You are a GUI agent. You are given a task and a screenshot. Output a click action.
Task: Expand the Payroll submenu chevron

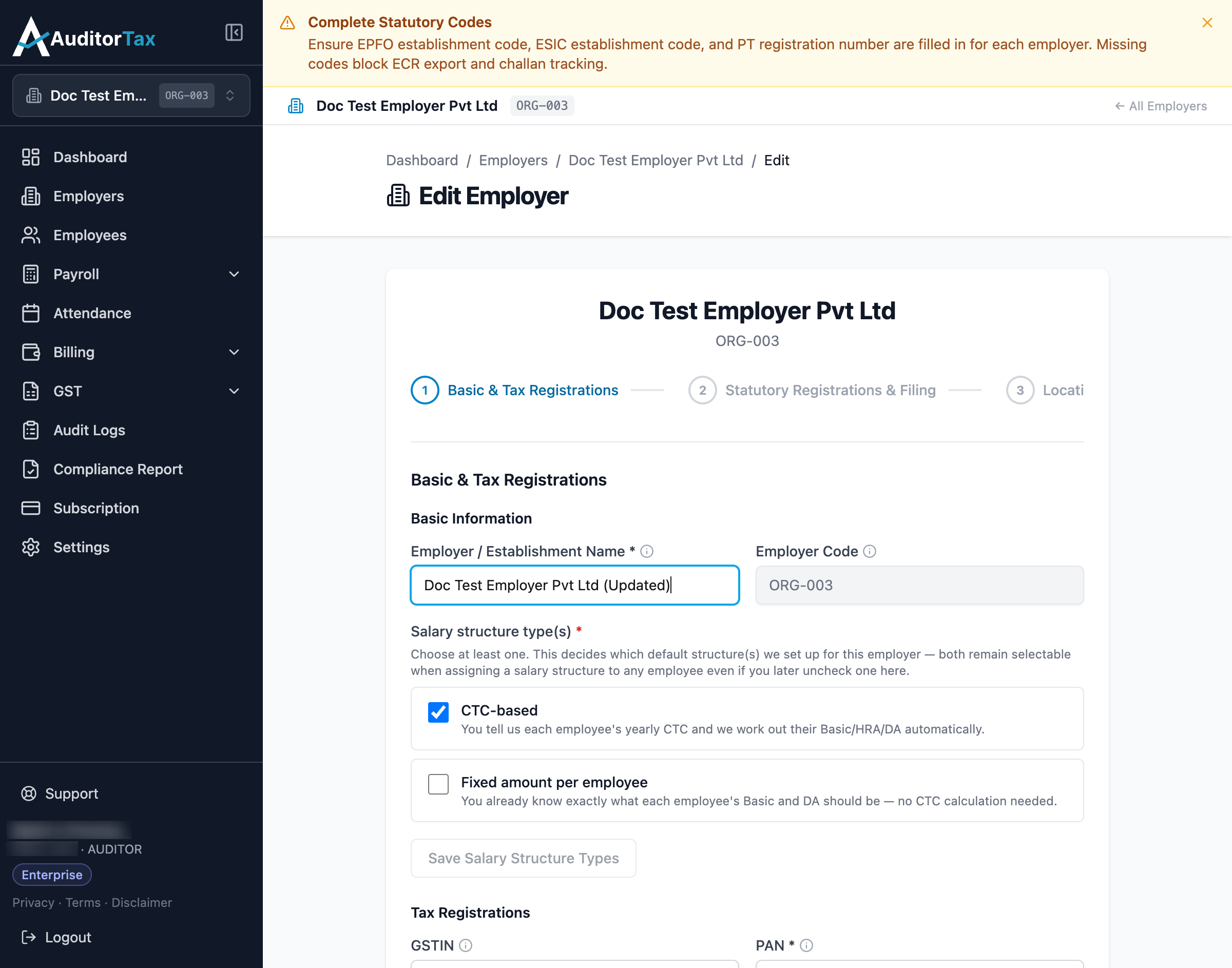234,274
